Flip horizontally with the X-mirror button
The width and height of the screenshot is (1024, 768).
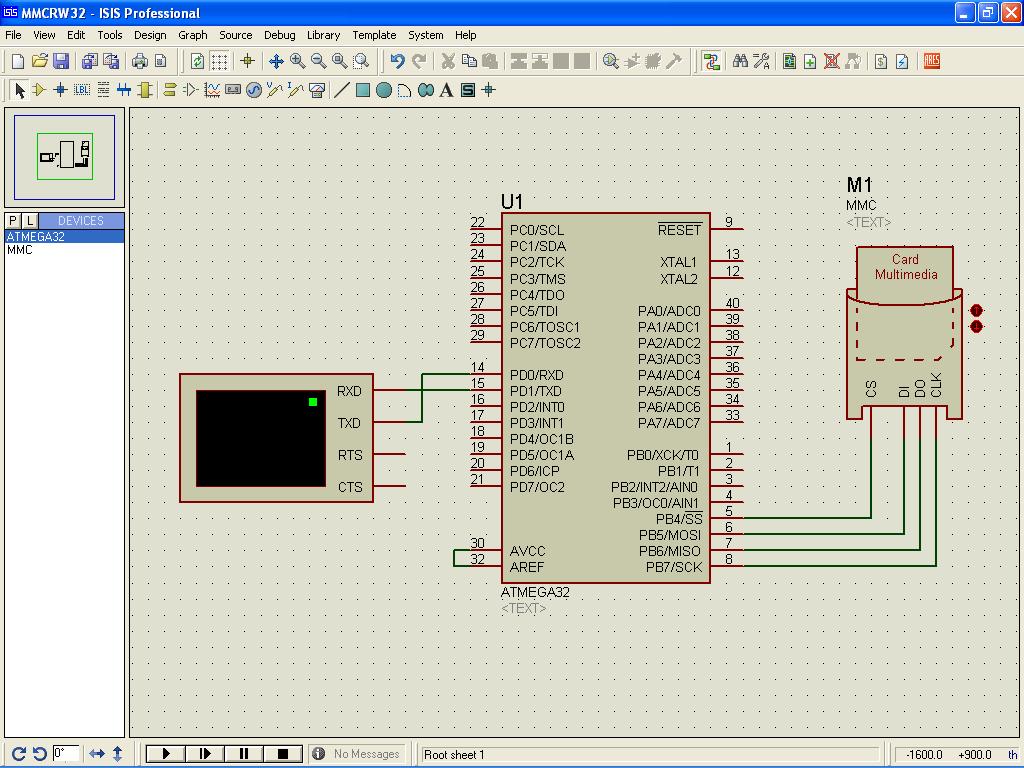(97, 754)
